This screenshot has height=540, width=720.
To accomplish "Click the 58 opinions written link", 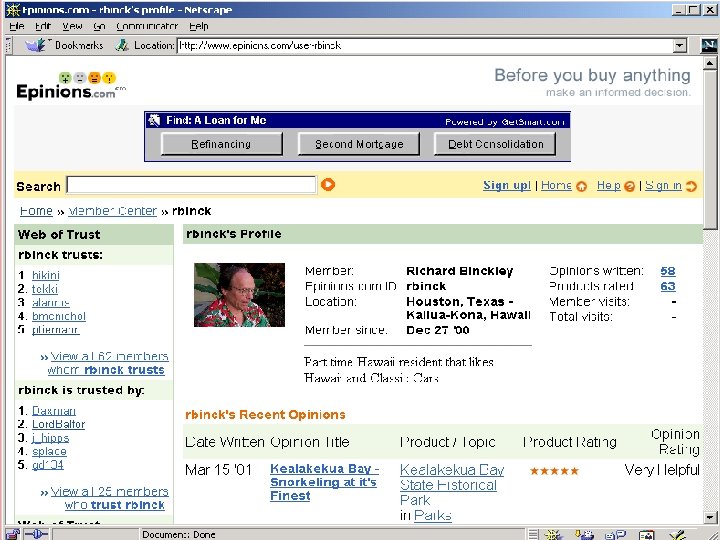I will (x=668, y=271).
